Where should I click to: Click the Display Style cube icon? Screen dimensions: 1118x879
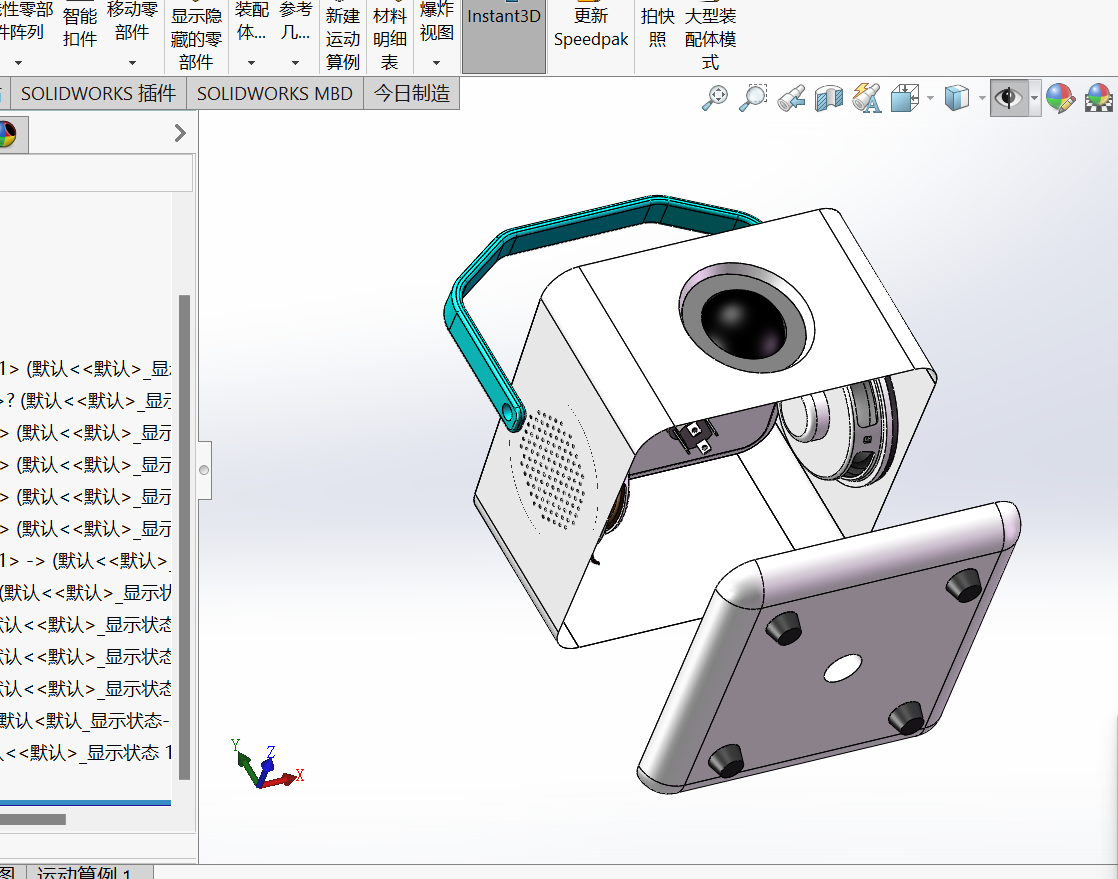click(x=956, y=98)
